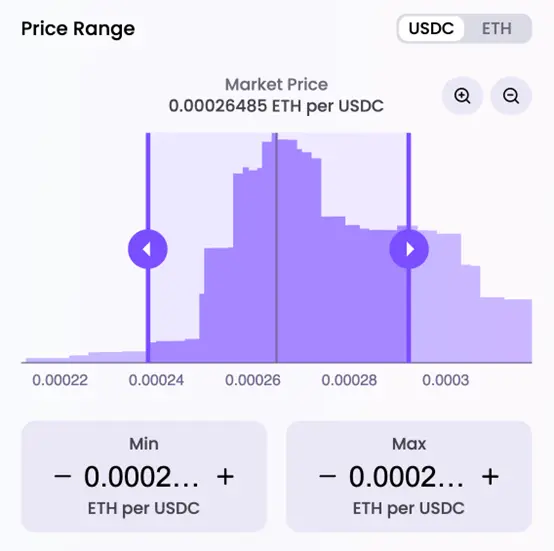Click the 0.00028 axis tick label
This screenshot has width=554, height=551.
[349, 380]
